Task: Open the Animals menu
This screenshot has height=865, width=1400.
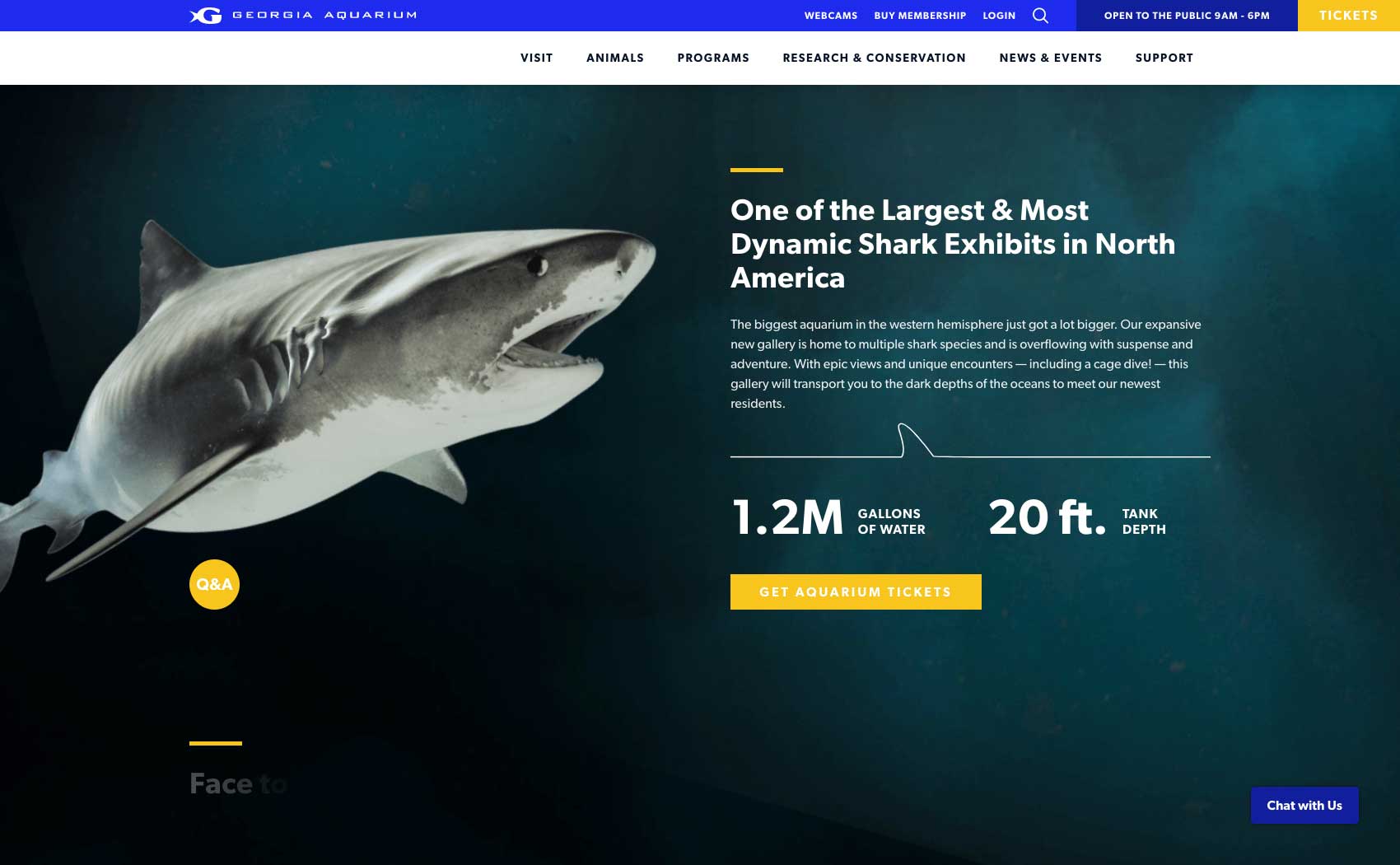Action: [615, 58]
